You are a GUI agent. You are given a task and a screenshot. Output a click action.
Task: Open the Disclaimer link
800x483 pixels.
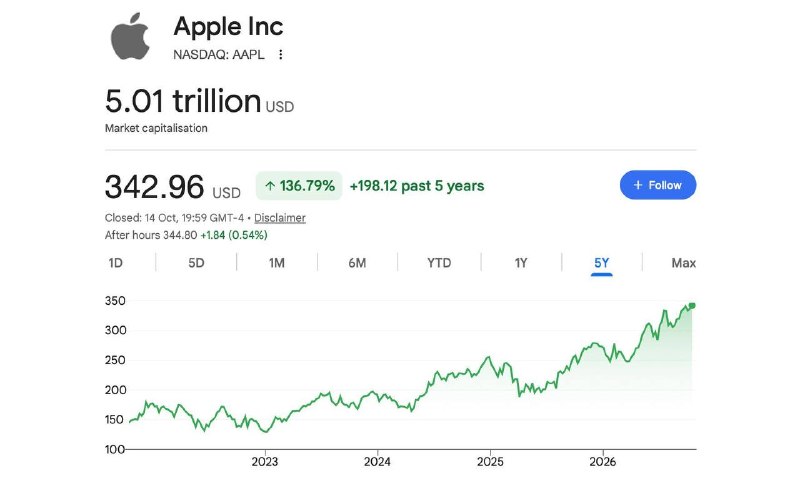click(280, 218)
